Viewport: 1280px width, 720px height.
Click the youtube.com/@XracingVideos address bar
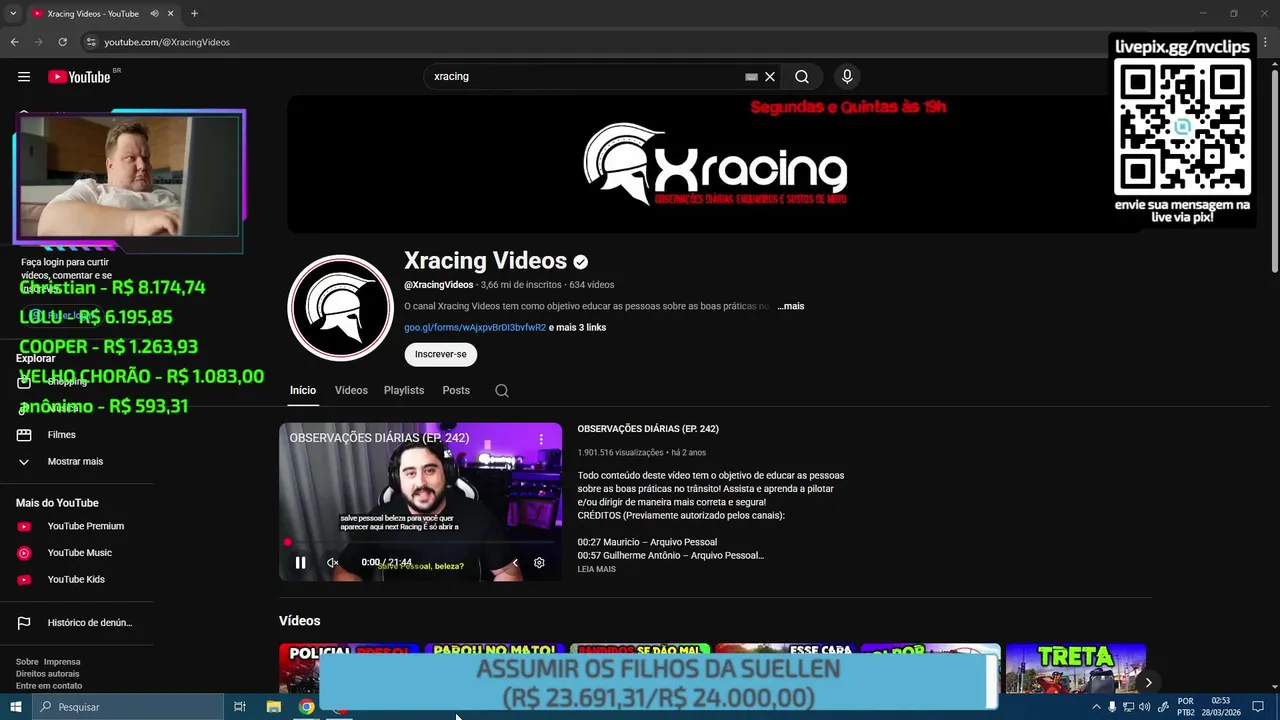click(167, 42)
